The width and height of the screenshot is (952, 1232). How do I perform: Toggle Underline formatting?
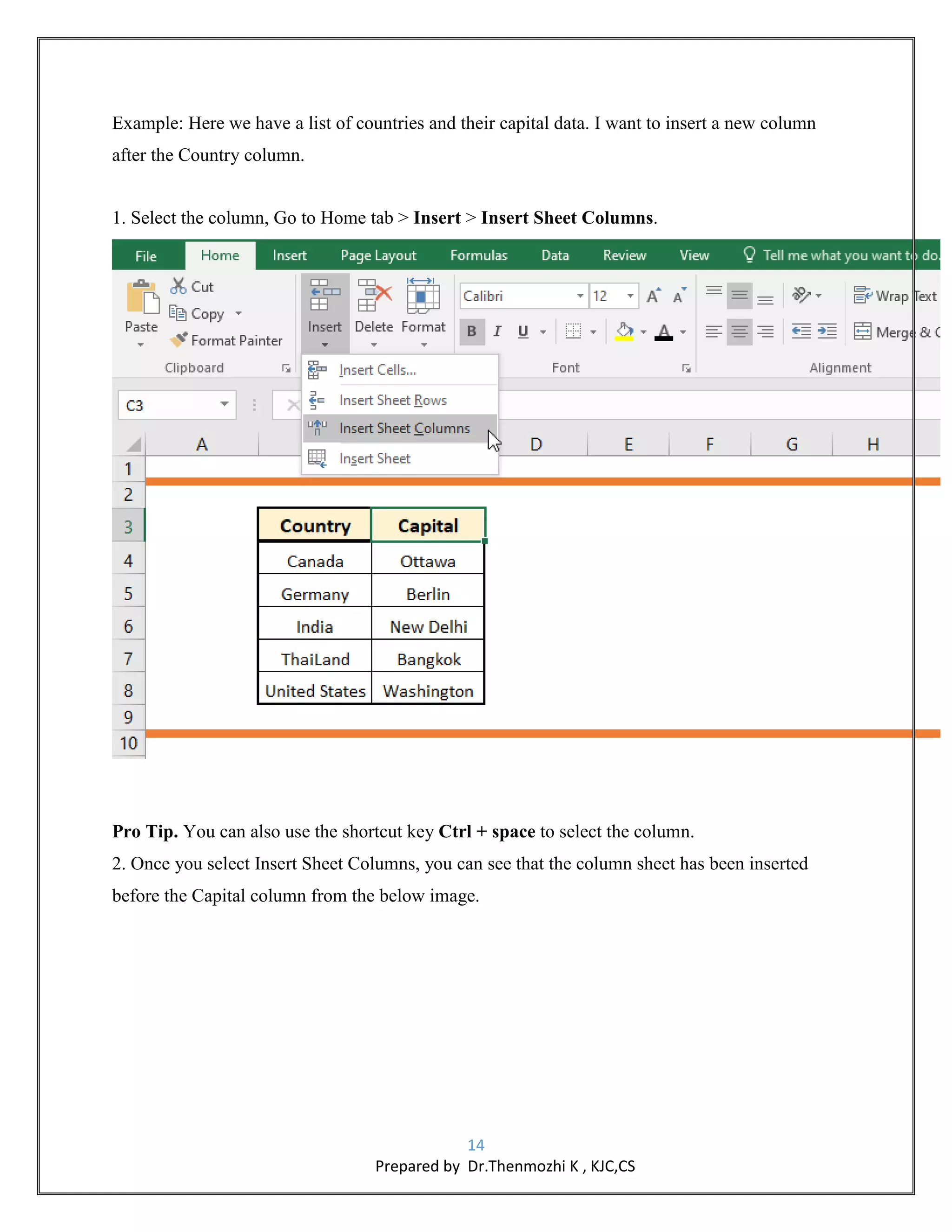[523, 331]
